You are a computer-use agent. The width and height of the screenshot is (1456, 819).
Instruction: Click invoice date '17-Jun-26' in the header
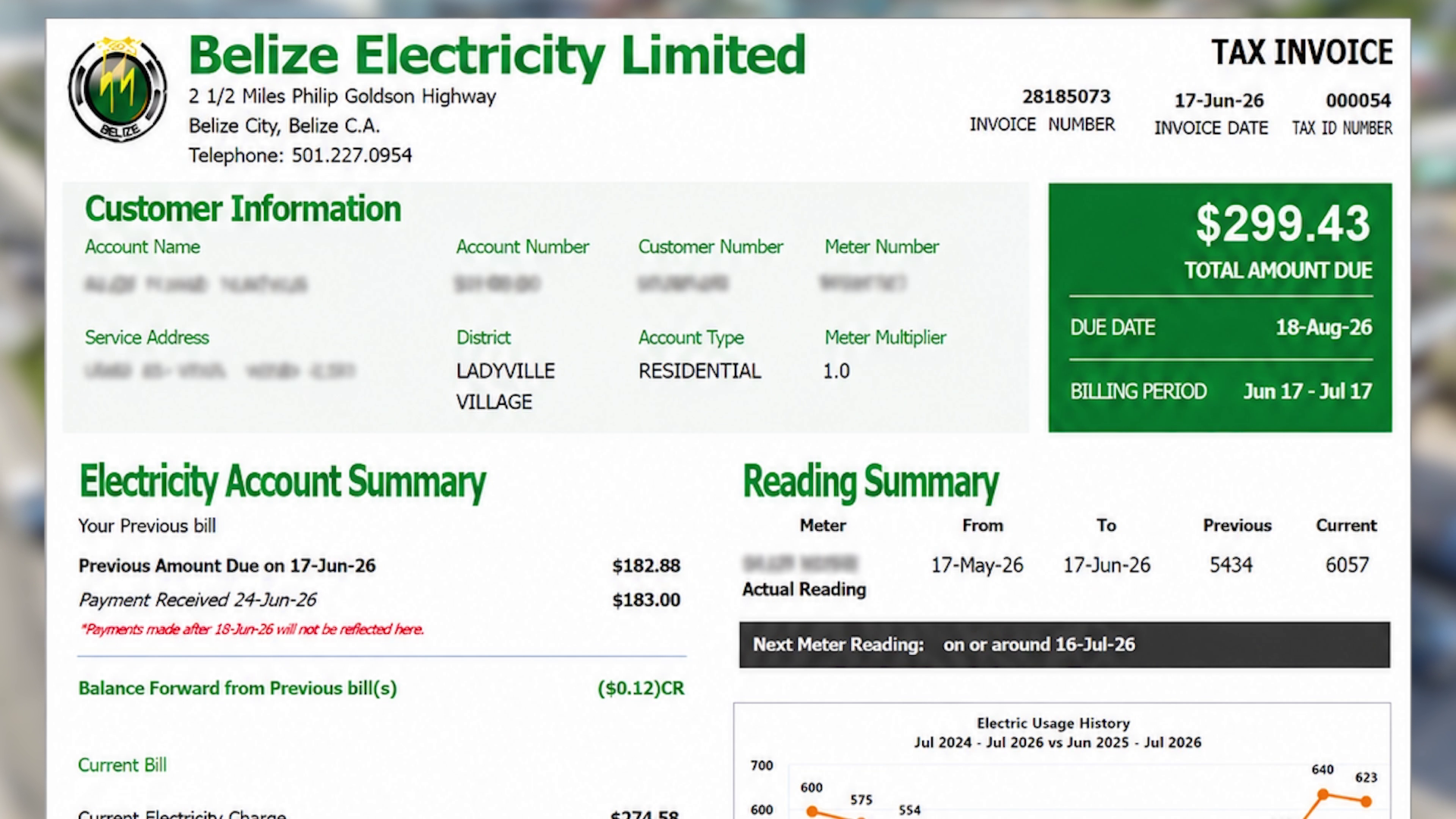(1219, 101)
